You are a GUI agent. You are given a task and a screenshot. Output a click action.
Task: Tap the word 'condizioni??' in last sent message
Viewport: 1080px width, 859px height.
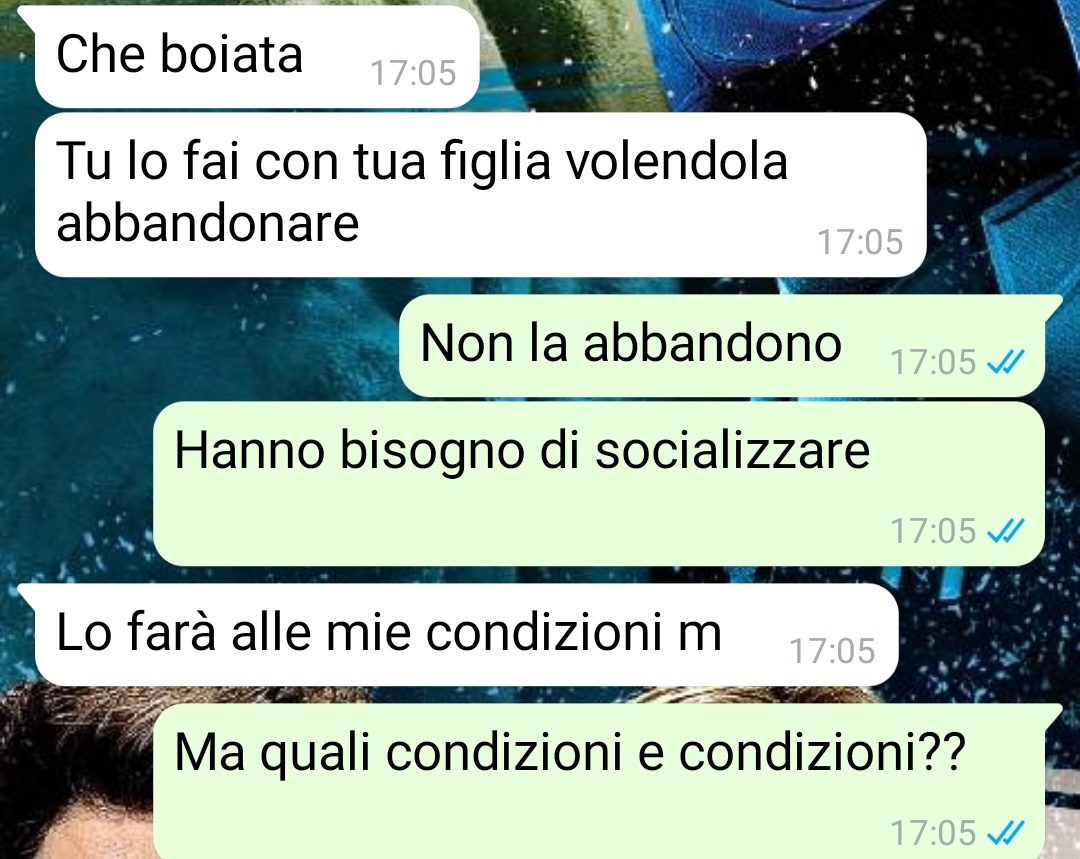point(822,753)
